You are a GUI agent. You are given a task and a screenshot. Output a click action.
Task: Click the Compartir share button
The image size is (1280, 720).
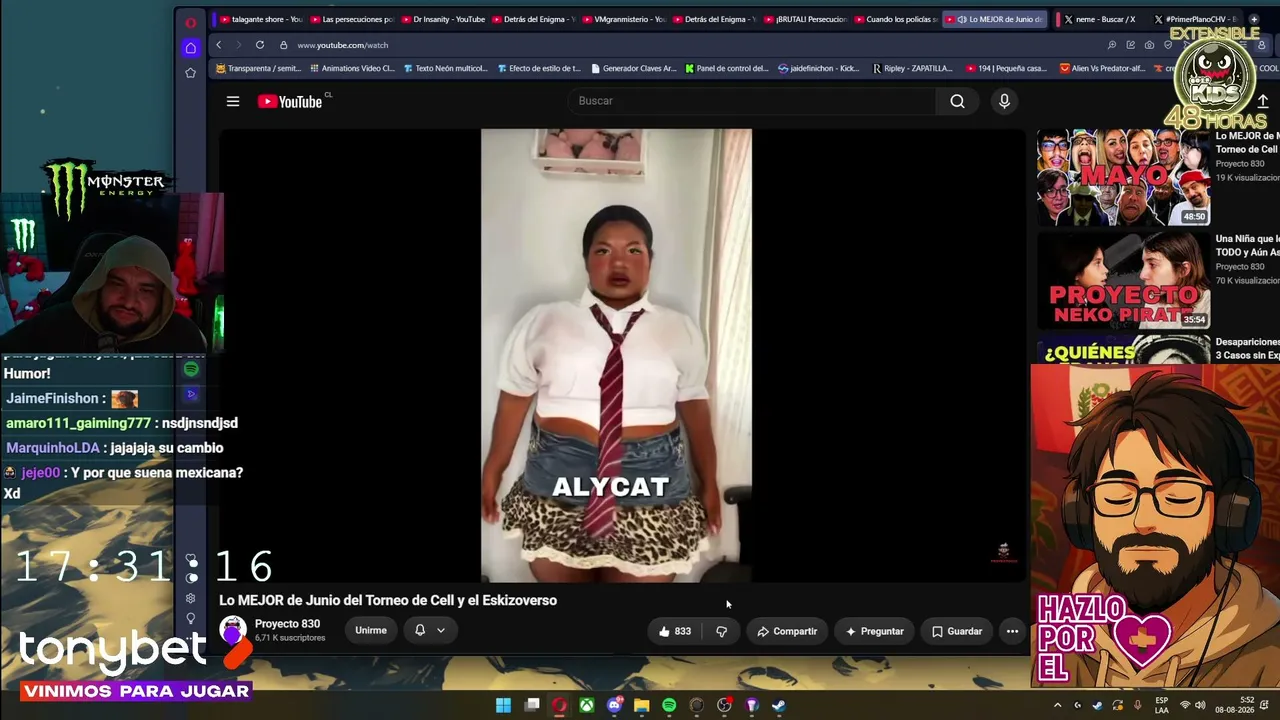787,631
